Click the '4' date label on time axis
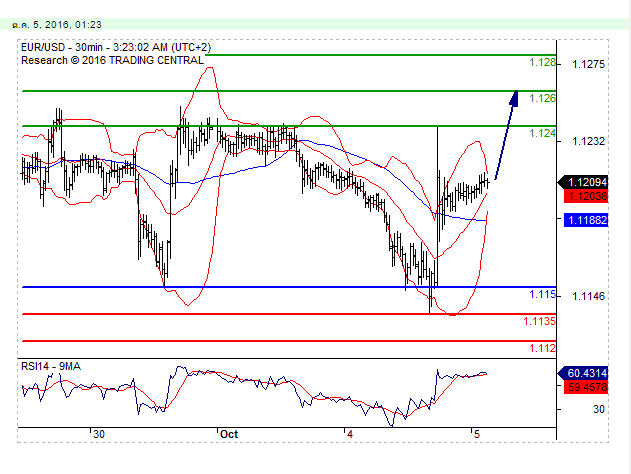 pos(350,435)
